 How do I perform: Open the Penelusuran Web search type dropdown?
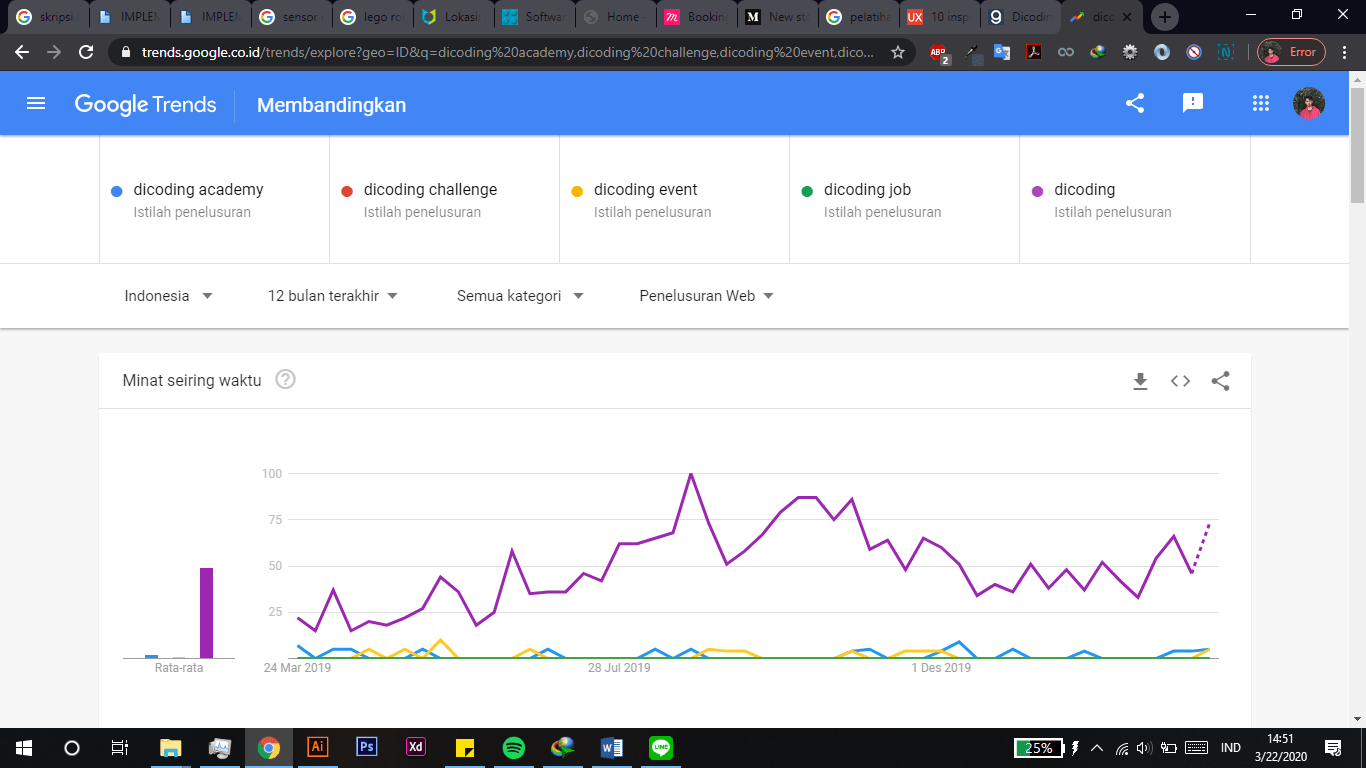(x=707, y=296)
